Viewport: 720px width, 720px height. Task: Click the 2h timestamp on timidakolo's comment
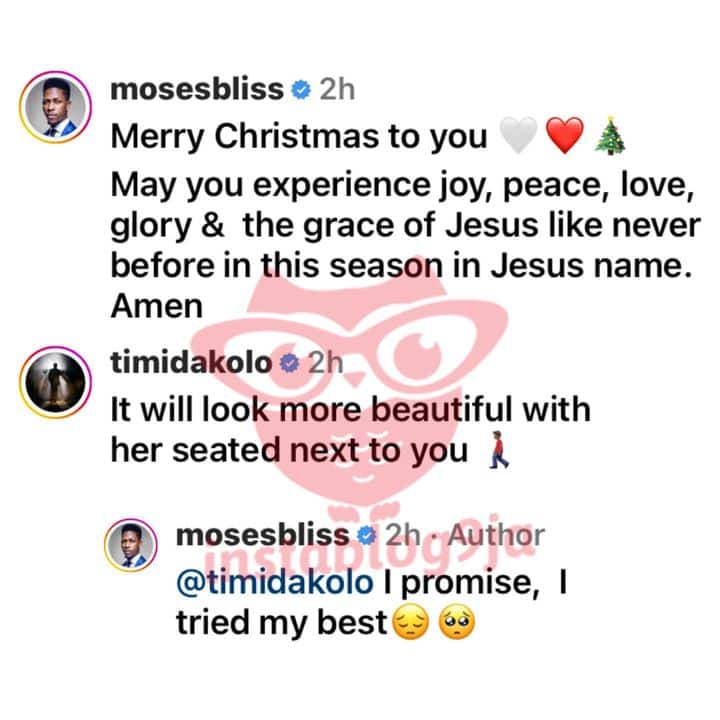[326, 363]
